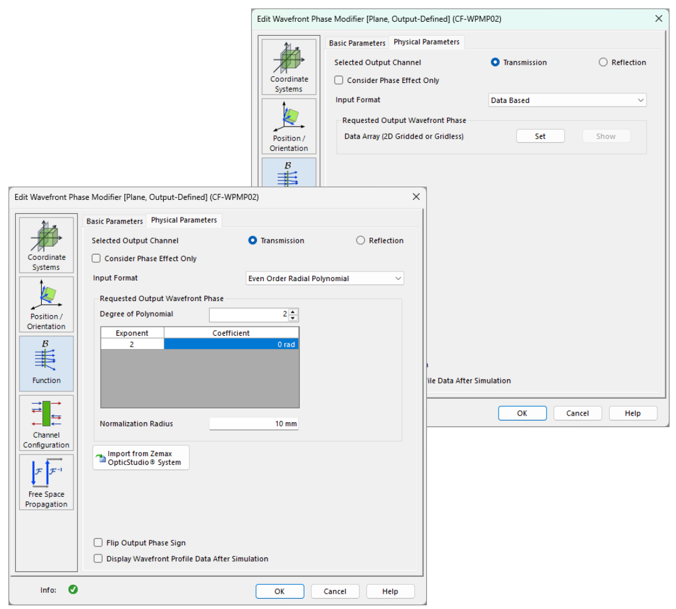
Task: Click Set button for Data Array
Action: (x=540, y=136)
